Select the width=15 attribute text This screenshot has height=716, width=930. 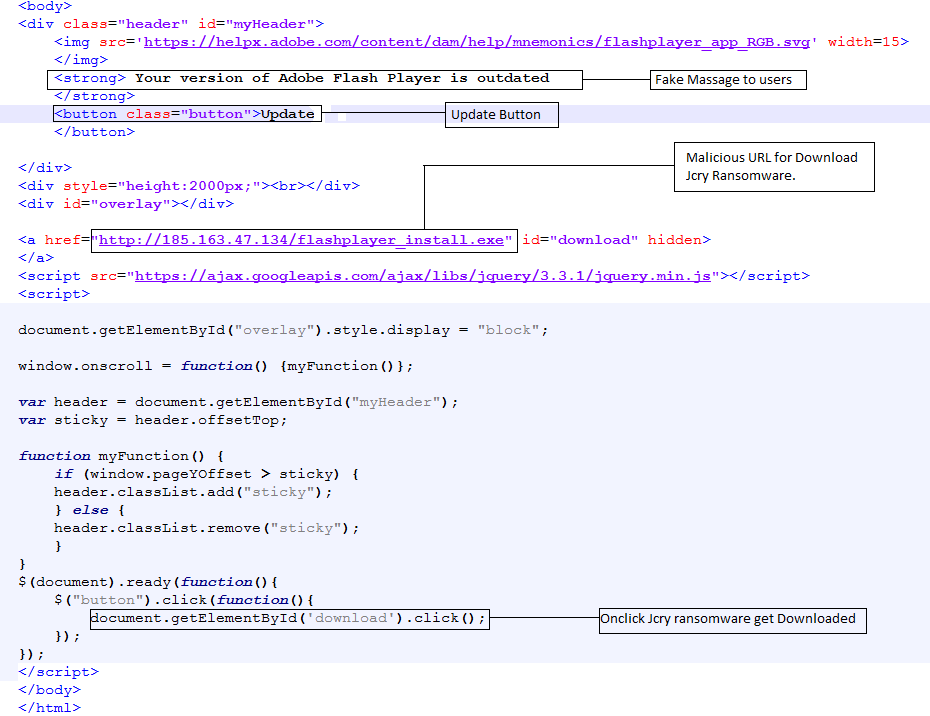[864, 42]
